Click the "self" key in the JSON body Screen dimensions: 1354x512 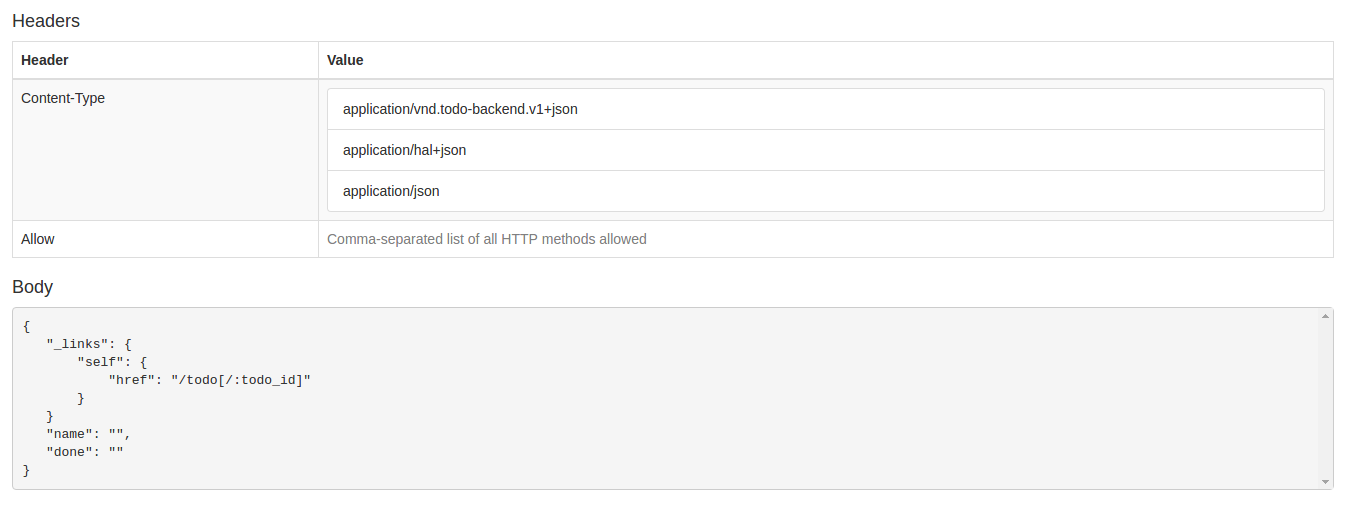[101, 362]
